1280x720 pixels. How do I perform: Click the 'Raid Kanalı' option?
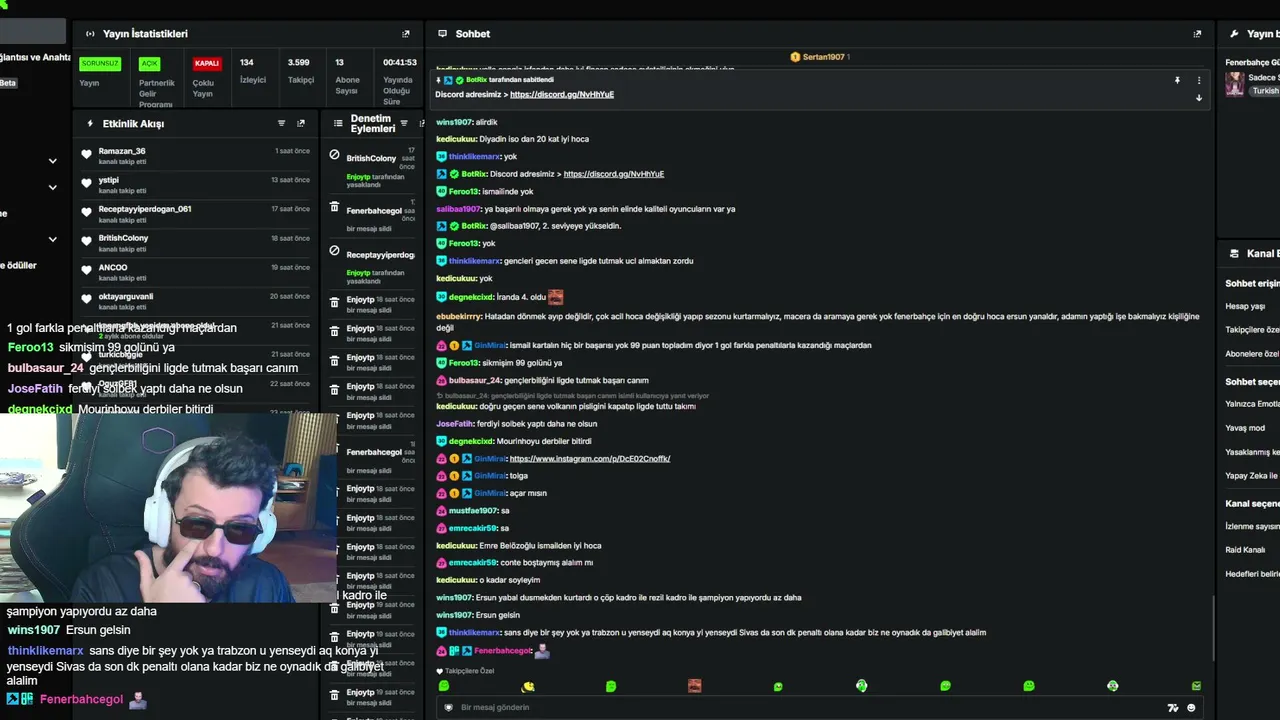(x=1245, y=550)
